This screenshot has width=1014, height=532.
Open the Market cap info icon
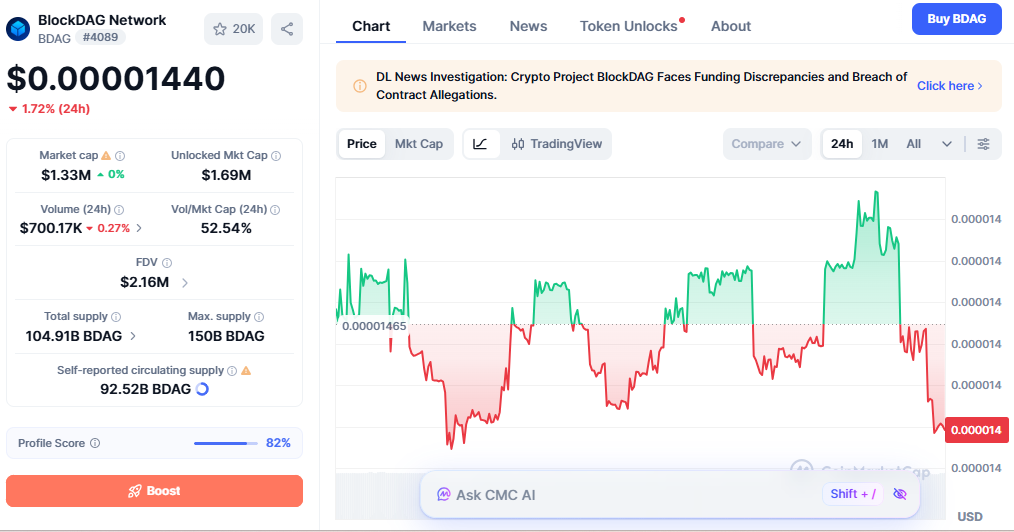click(x=120, y=156)
